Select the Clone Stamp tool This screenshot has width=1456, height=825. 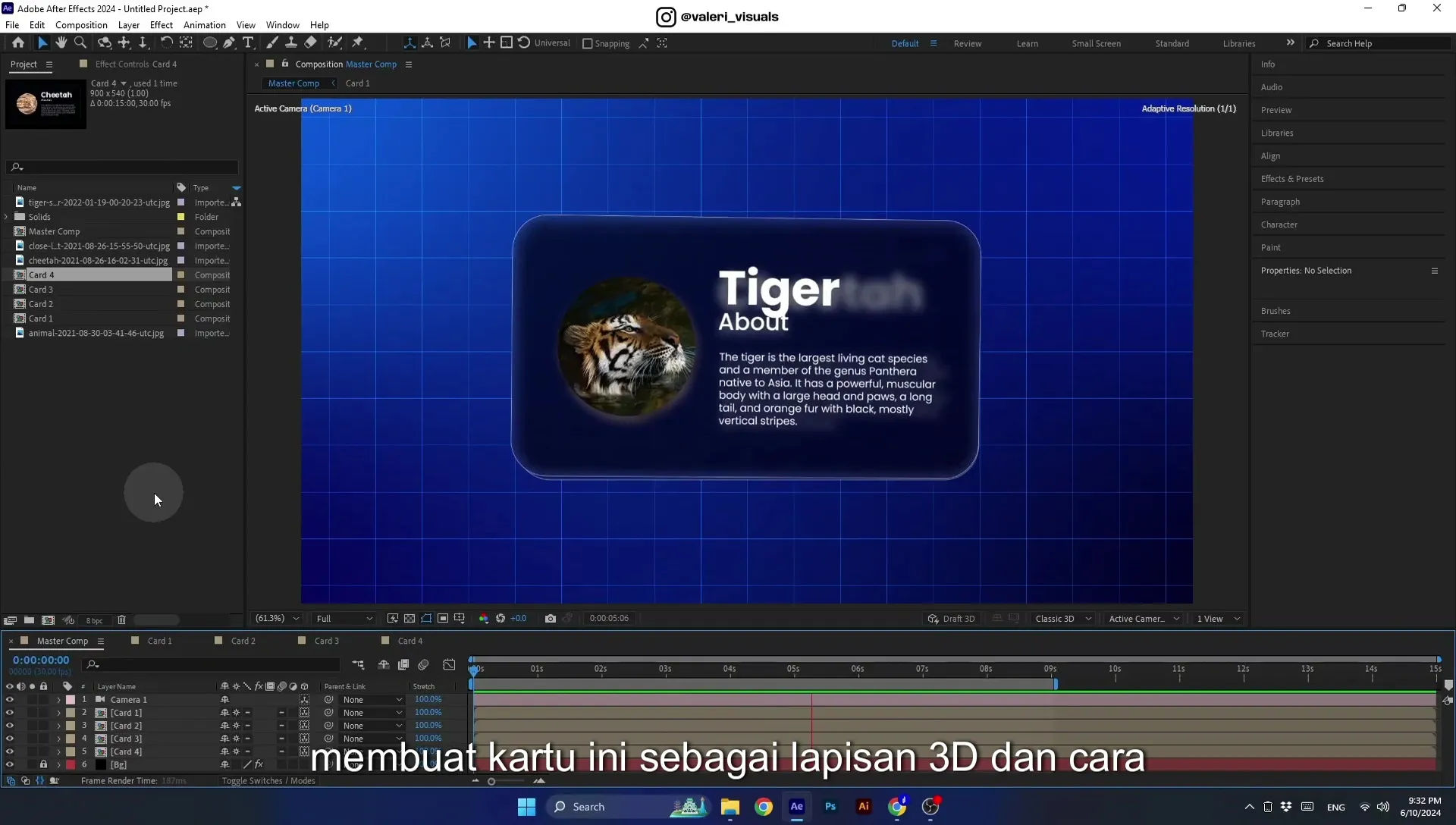(x=290, y=43)
